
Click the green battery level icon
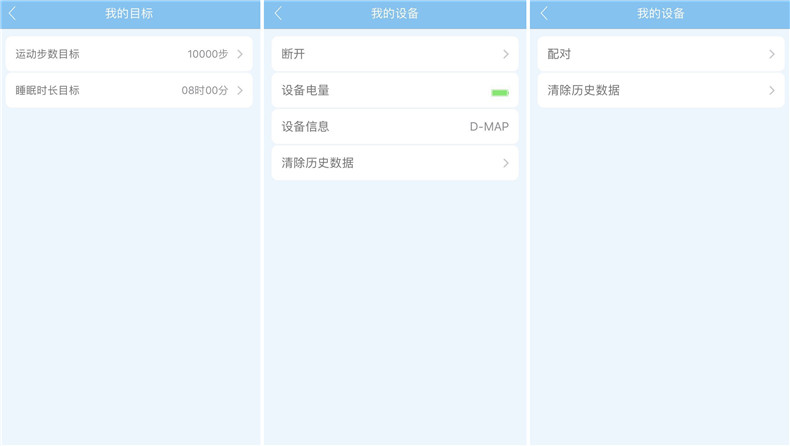pyautogui.click(x=500, y=92)
